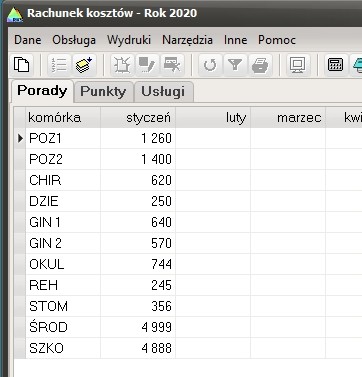Viewport: 362px width, 377px height.
Task: Switch to the Punkty tab
Action: coord(103,91)
